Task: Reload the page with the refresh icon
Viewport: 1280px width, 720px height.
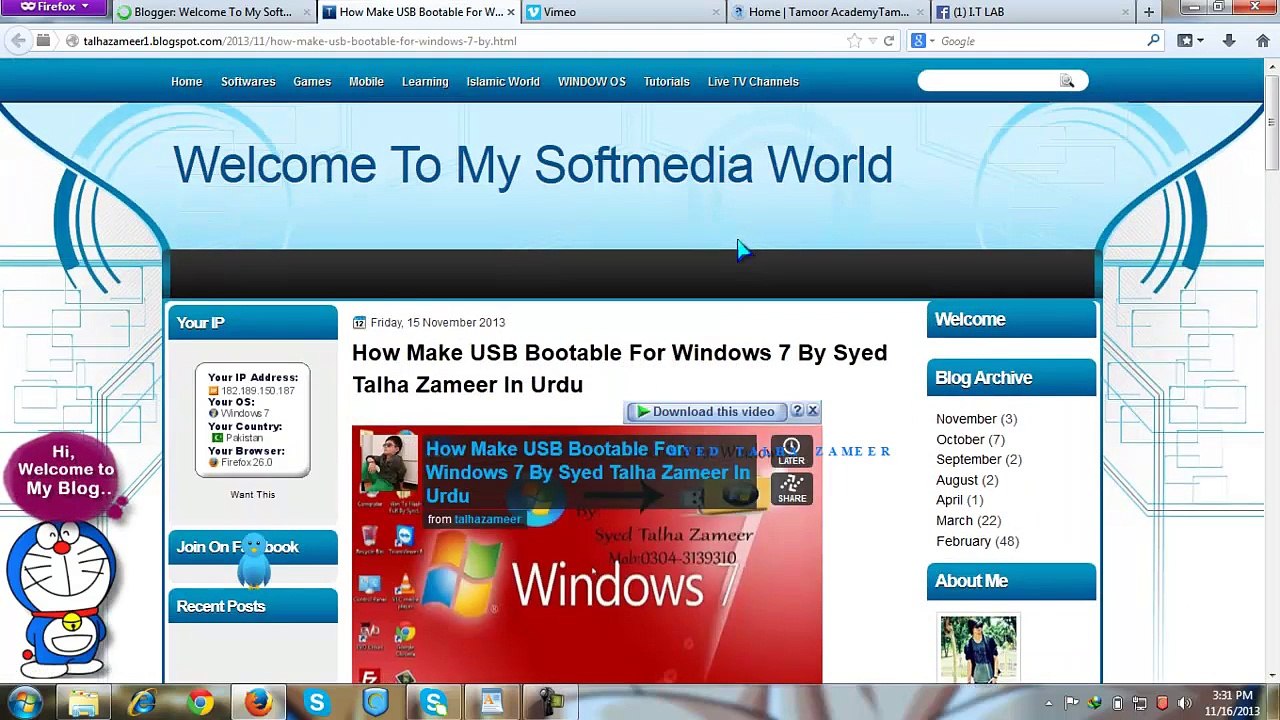Action: pyautogui.click(x=888, y=41)
